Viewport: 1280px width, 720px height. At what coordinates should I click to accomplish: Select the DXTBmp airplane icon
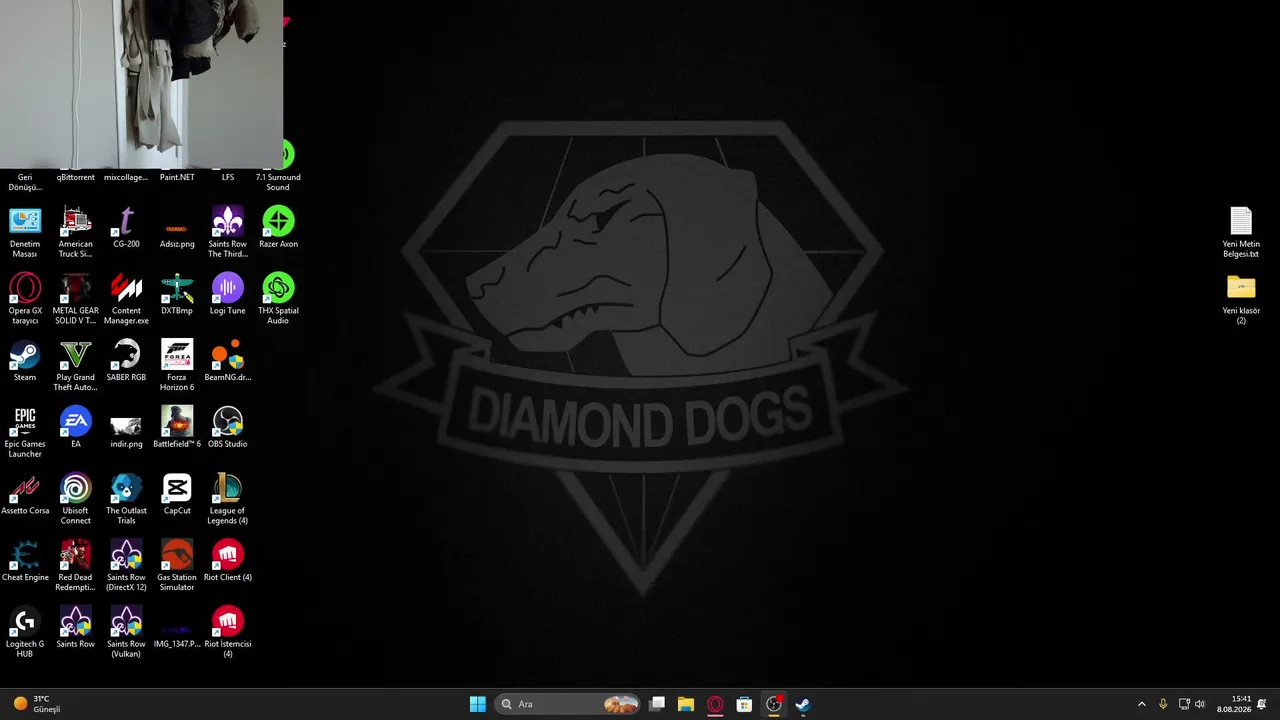177,294
